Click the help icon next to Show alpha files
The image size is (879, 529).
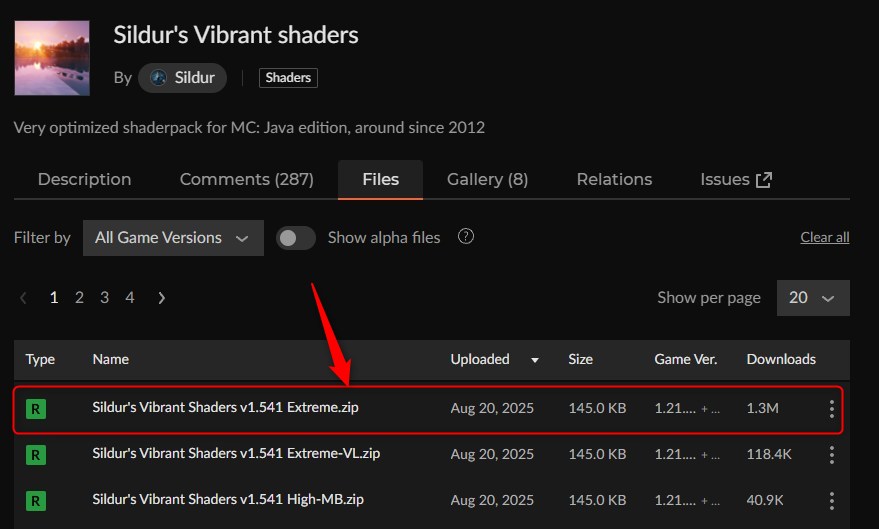point(466,236)
